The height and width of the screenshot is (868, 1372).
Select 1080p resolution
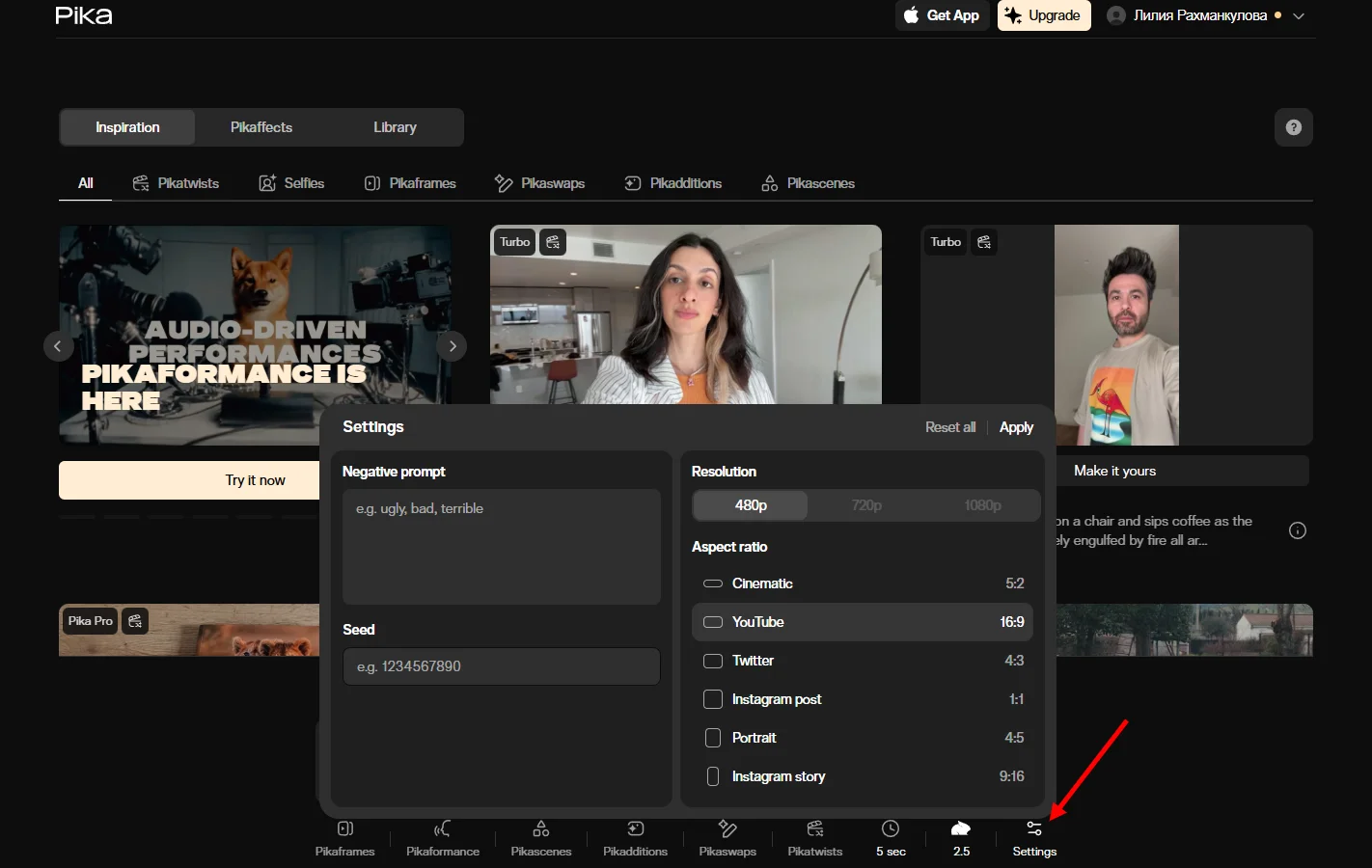[x=982, y=505]
